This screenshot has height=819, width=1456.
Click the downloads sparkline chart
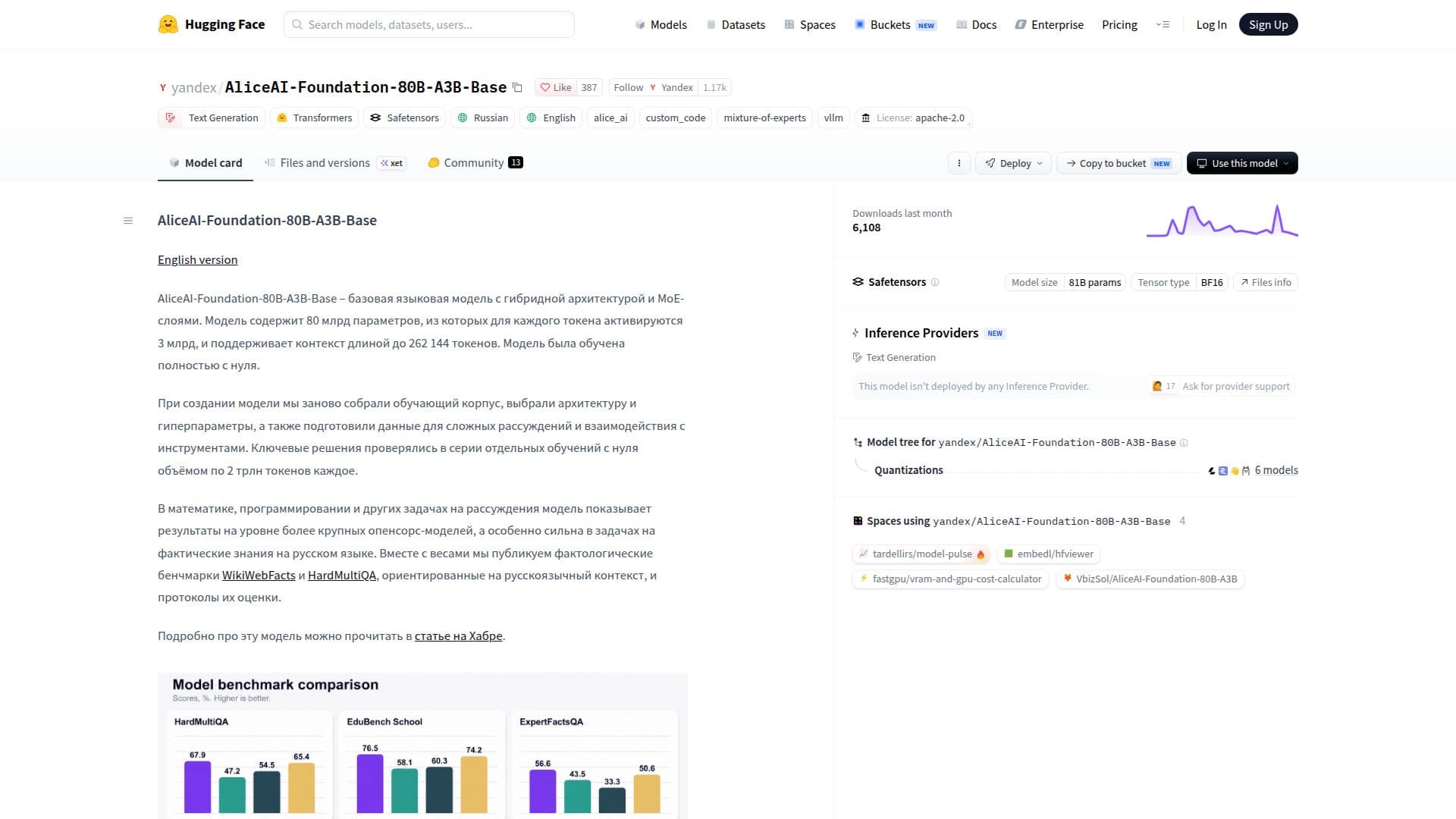tap(1222, 221)
